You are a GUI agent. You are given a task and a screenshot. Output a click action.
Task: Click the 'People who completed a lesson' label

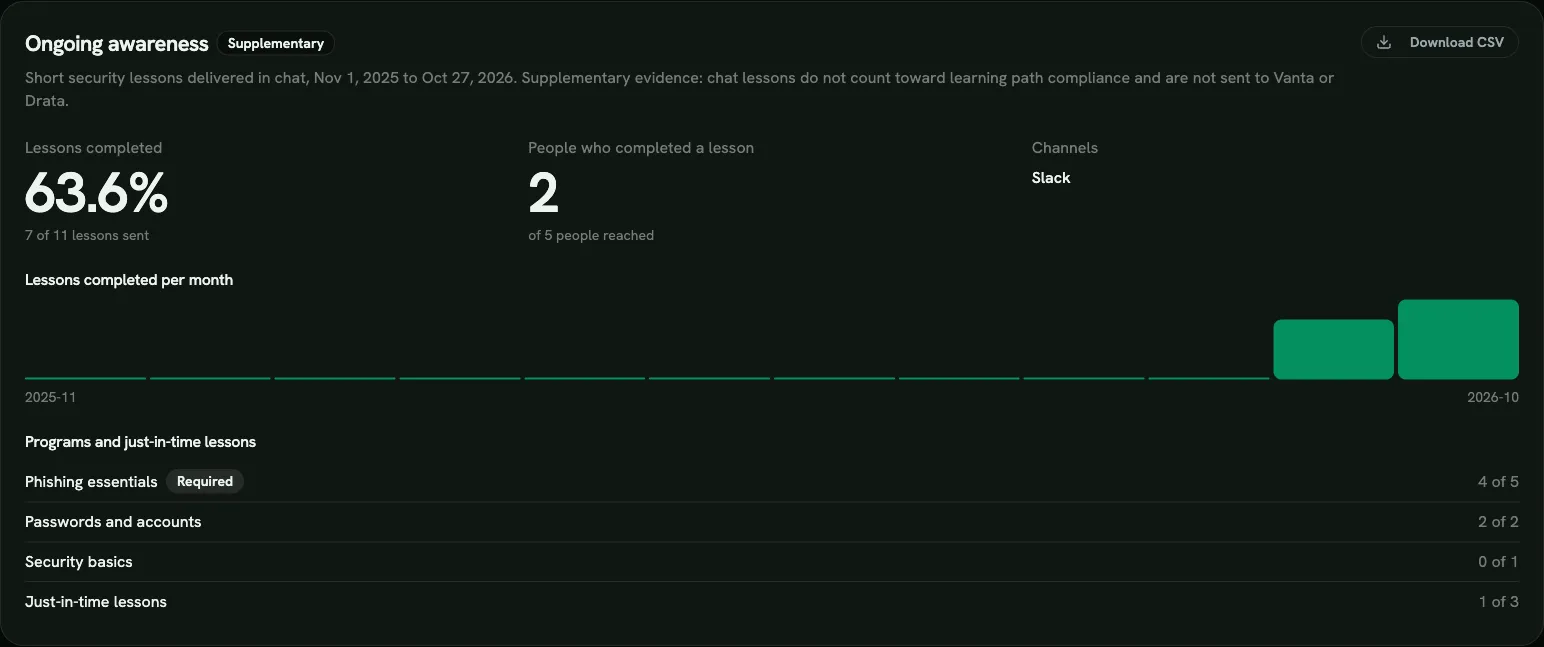(641, 148)
